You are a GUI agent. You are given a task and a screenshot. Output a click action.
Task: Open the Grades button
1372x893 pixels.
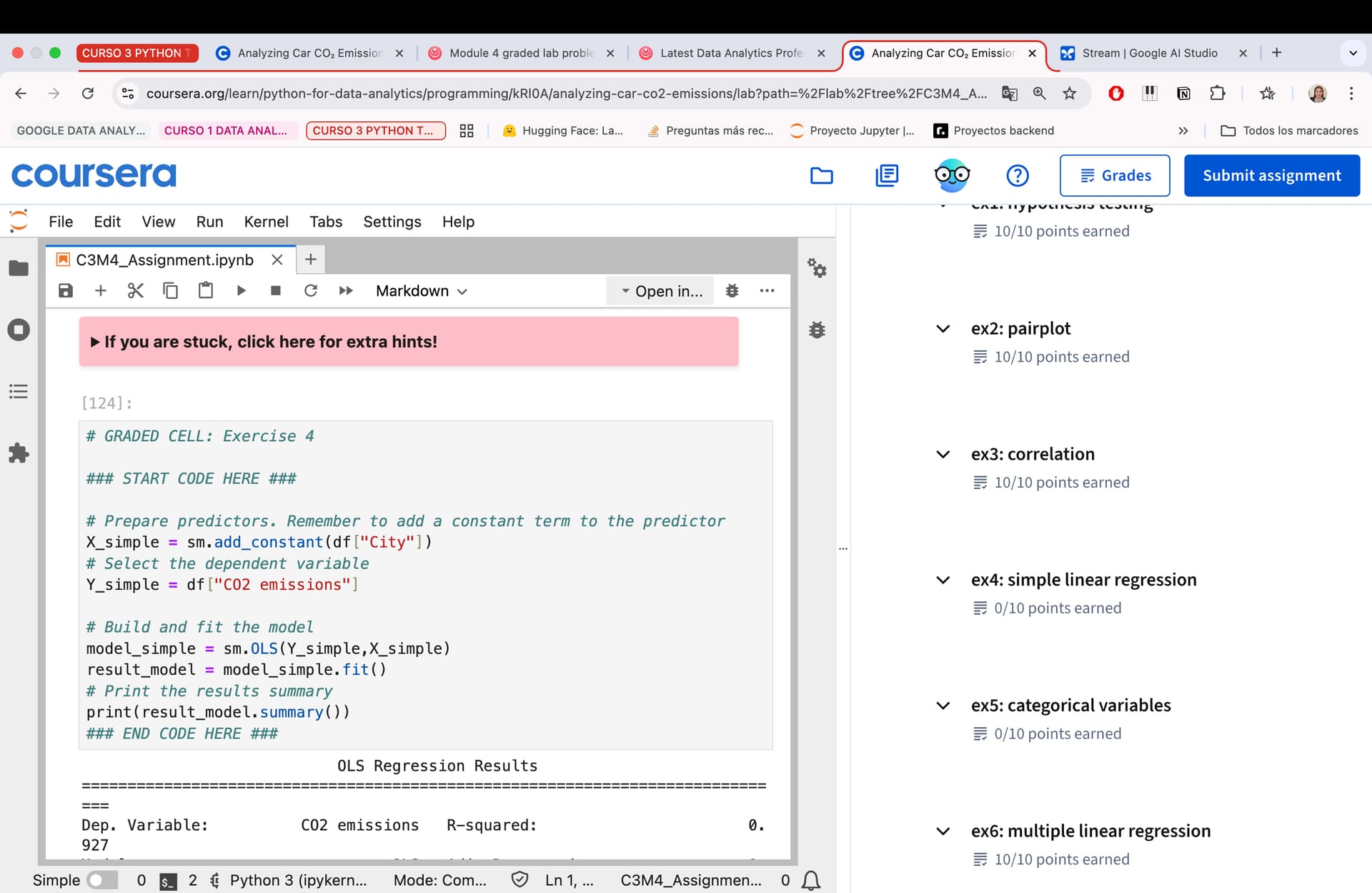pyautogui.click(x=1115, y=175)
